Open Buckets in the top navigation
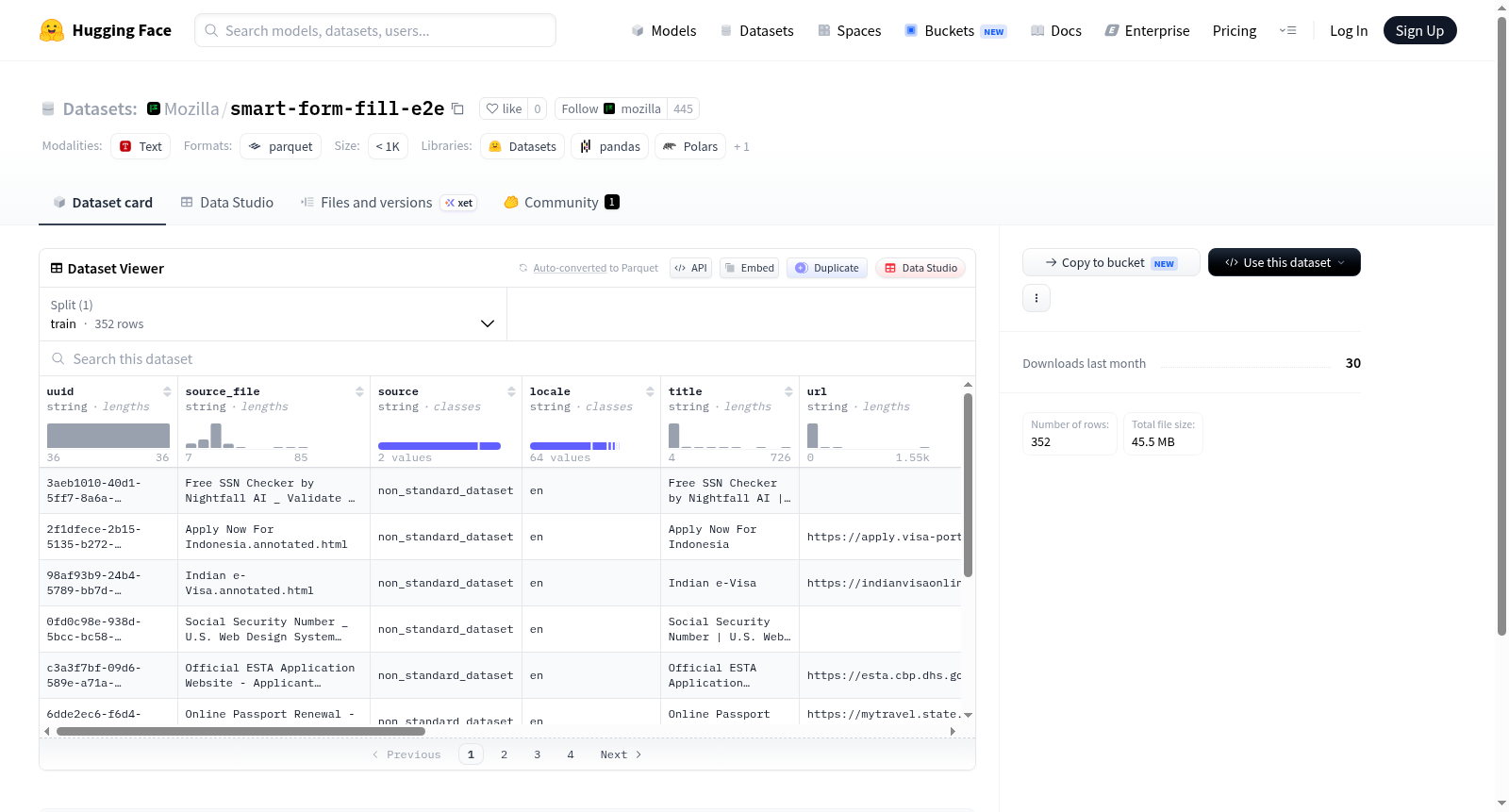 coord(954,30)
